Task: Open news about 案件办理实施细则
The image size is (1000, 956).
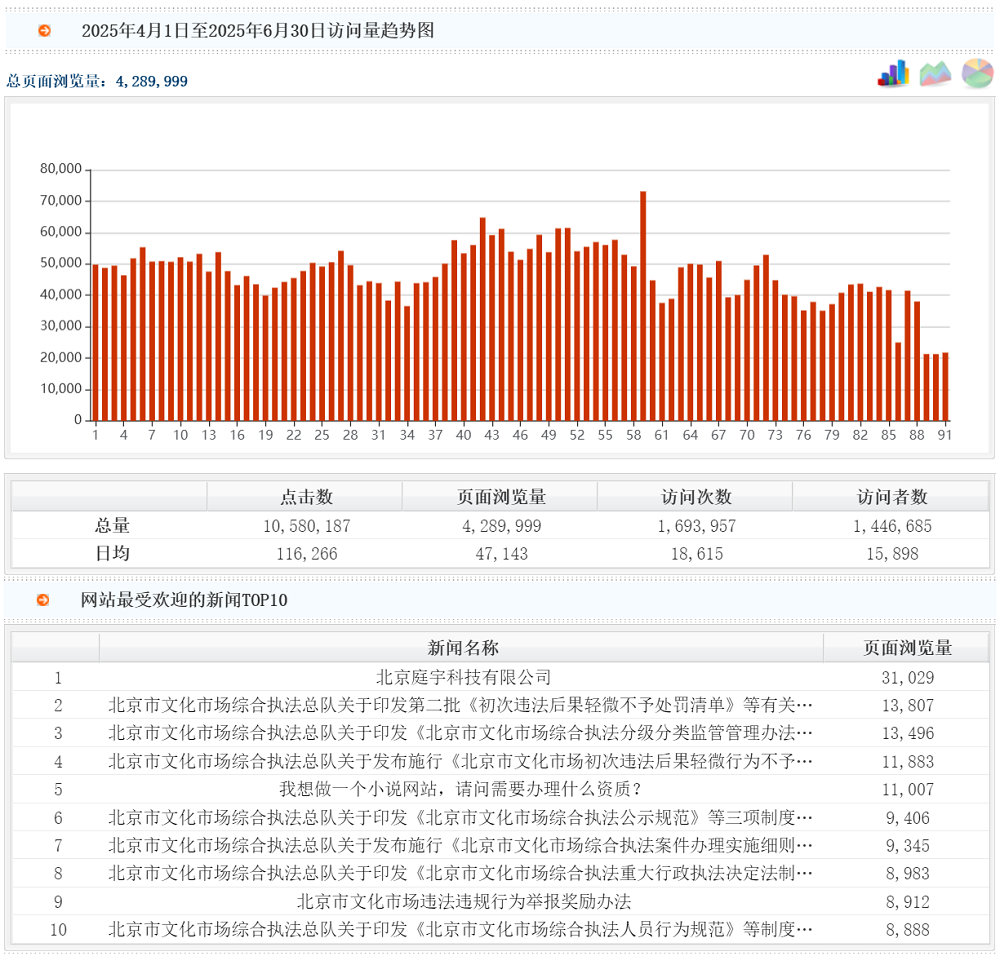Action: 460,846
